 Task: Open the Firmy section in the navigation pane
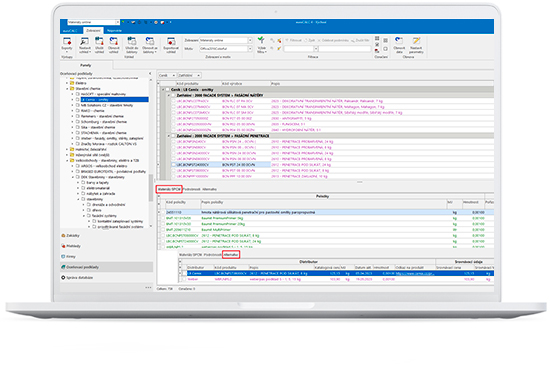coord(68,256)
